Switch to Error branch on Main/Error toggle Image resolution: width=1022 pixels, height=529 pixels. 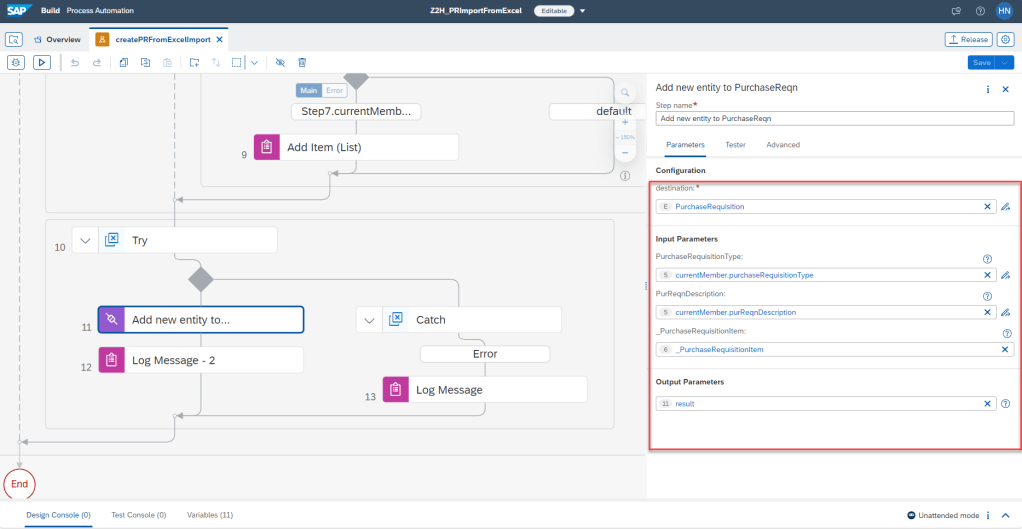click(x=334, y=90)
